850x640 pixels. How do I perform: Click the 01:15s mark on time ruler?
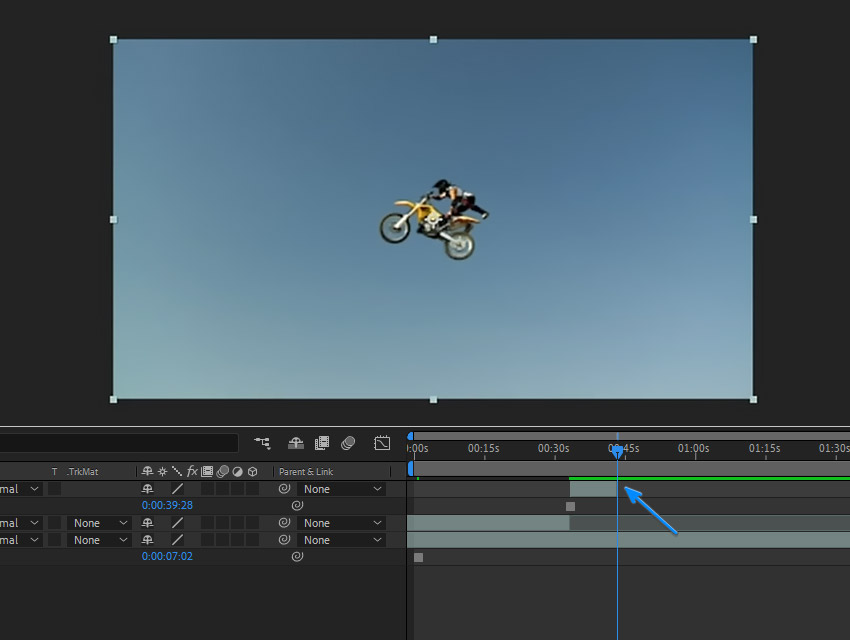pyautogui.click(x=764, y=448)
